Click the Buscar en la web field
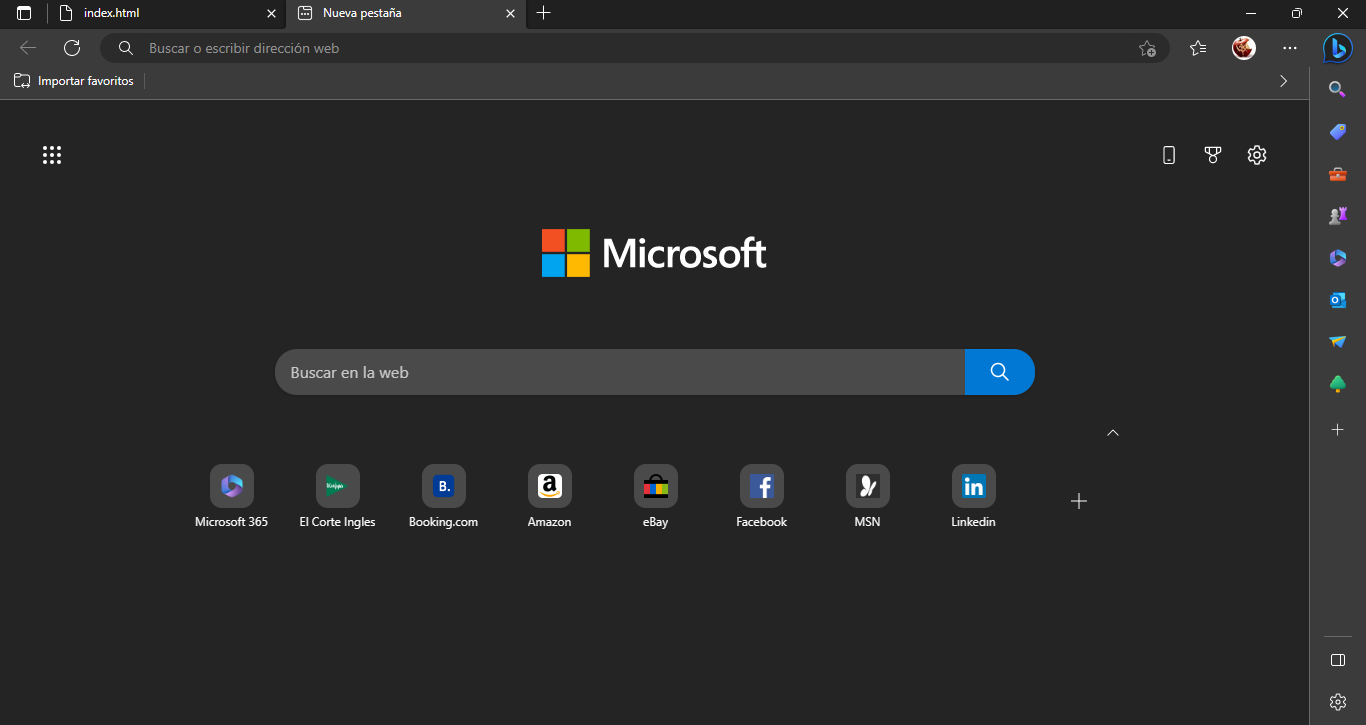This screenshot has width=1366, height=725. (620, 372)
